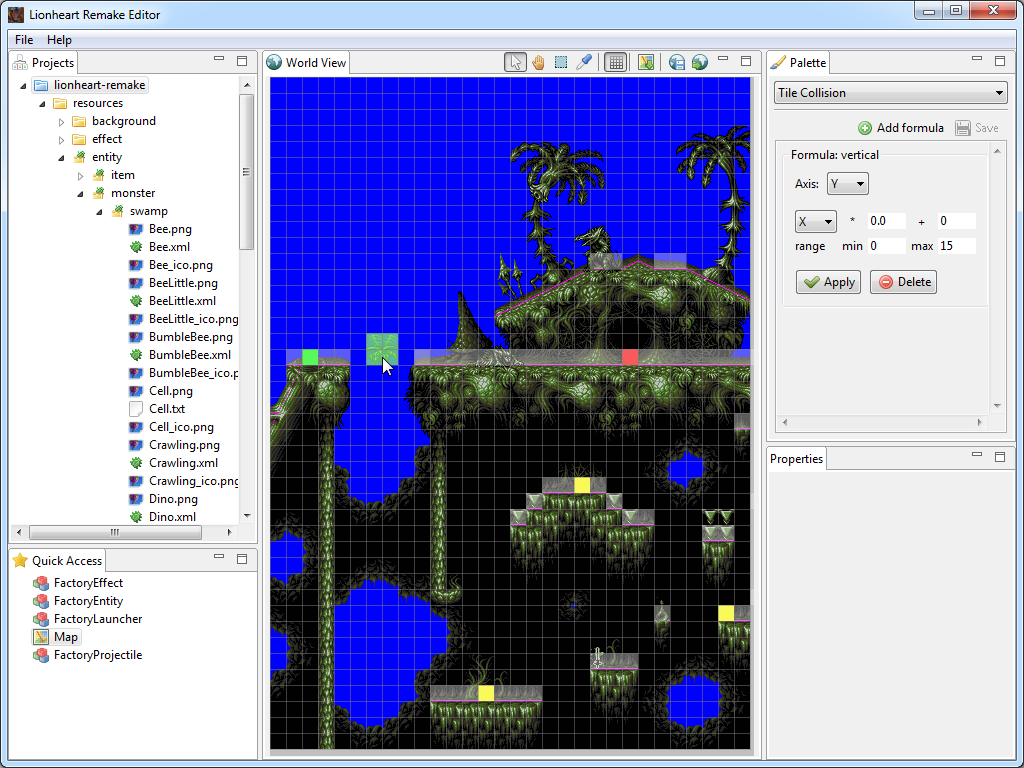Image resolution: width=1024 pixels, height=768 pixels.
Task: Click the import map icon
Action: pyautogui.click(x=646, y=63)
